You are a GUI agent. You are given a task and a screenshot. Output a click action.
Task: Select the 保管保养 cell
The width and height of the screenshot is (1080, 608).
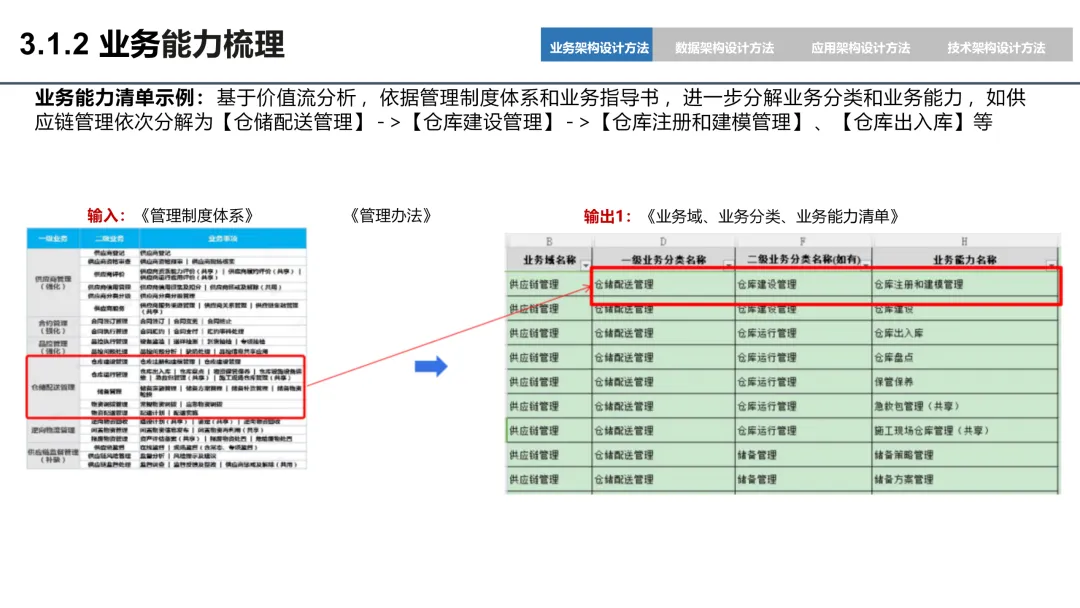964,382
